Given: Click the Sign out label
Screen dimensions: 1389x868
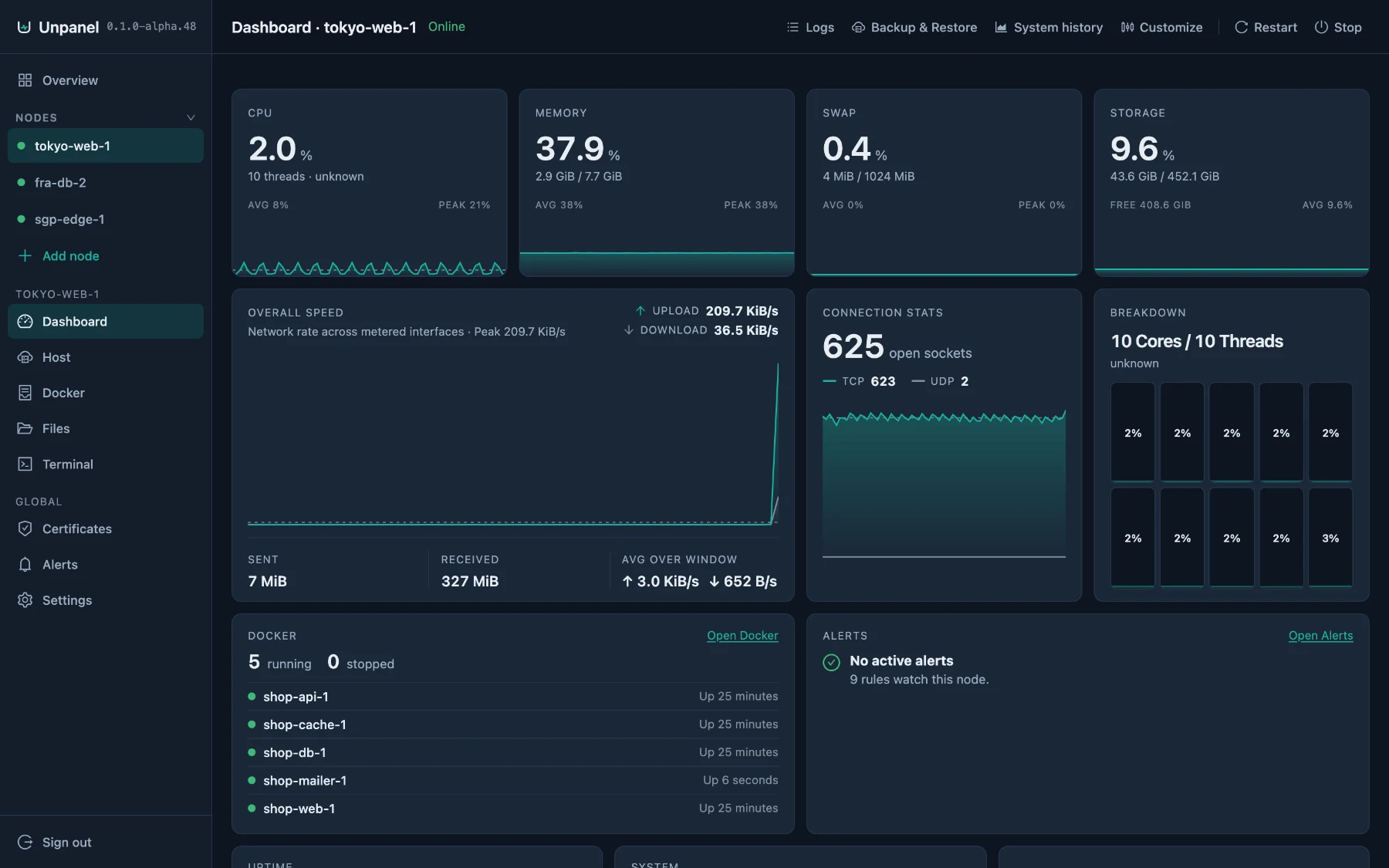Looking at the screenshot, I should pos(67,842).
